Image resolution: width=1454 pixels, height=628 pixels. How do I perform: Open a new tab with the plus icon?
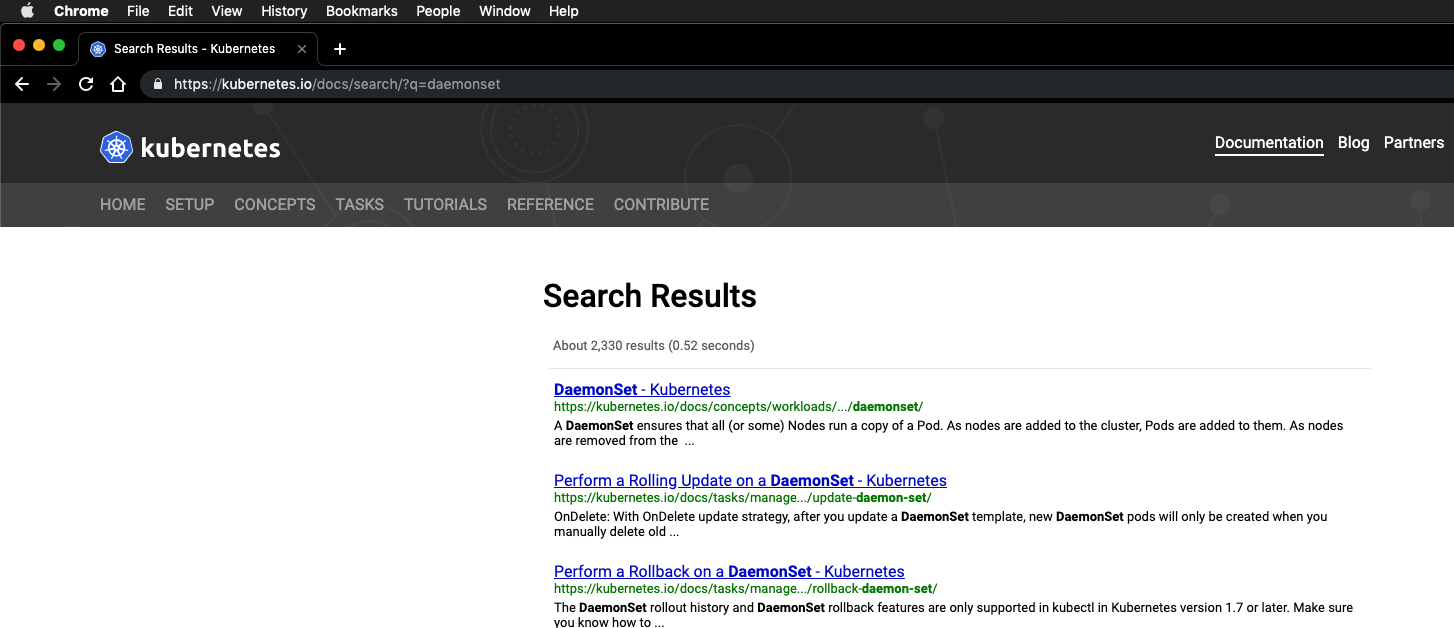point(338,48)
